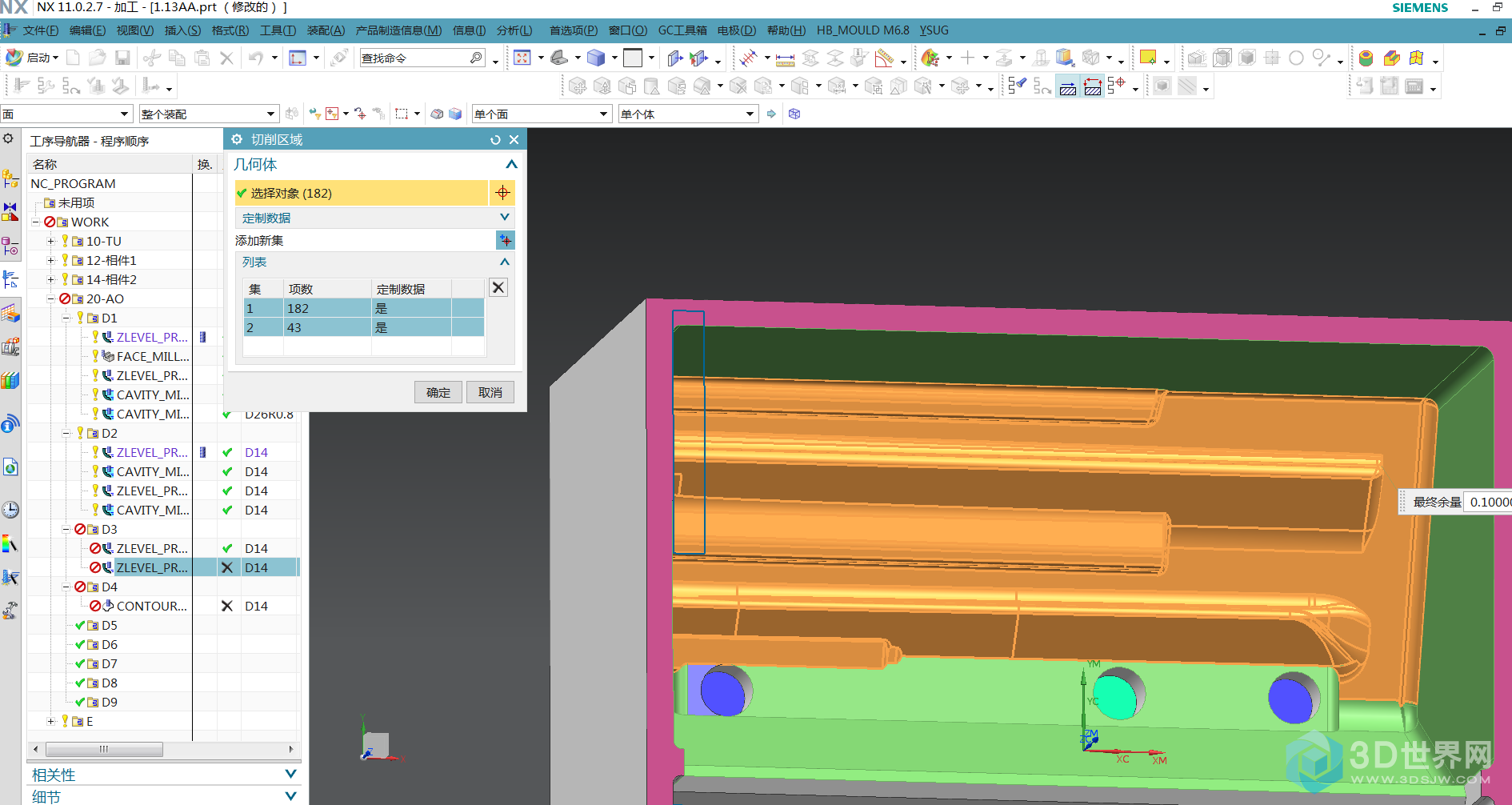This screenshot has width=1512, height=805.
Task: Click the resource bar settings gear icon
Action: click(8, 138)
